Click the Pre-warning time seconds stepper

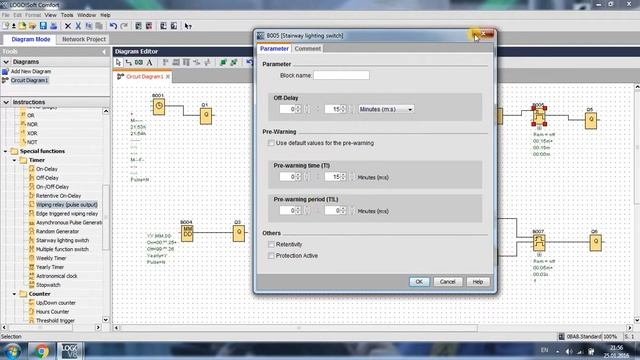pyautogui.click(x=343, y=177)
